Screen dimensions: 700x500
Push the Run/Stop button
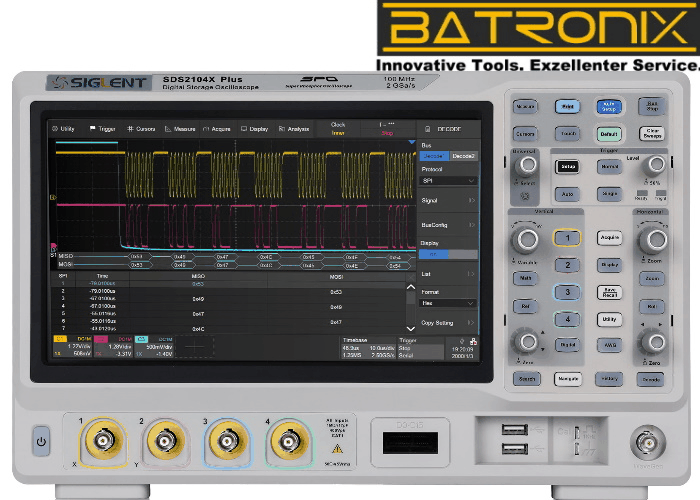coord(652,106)
